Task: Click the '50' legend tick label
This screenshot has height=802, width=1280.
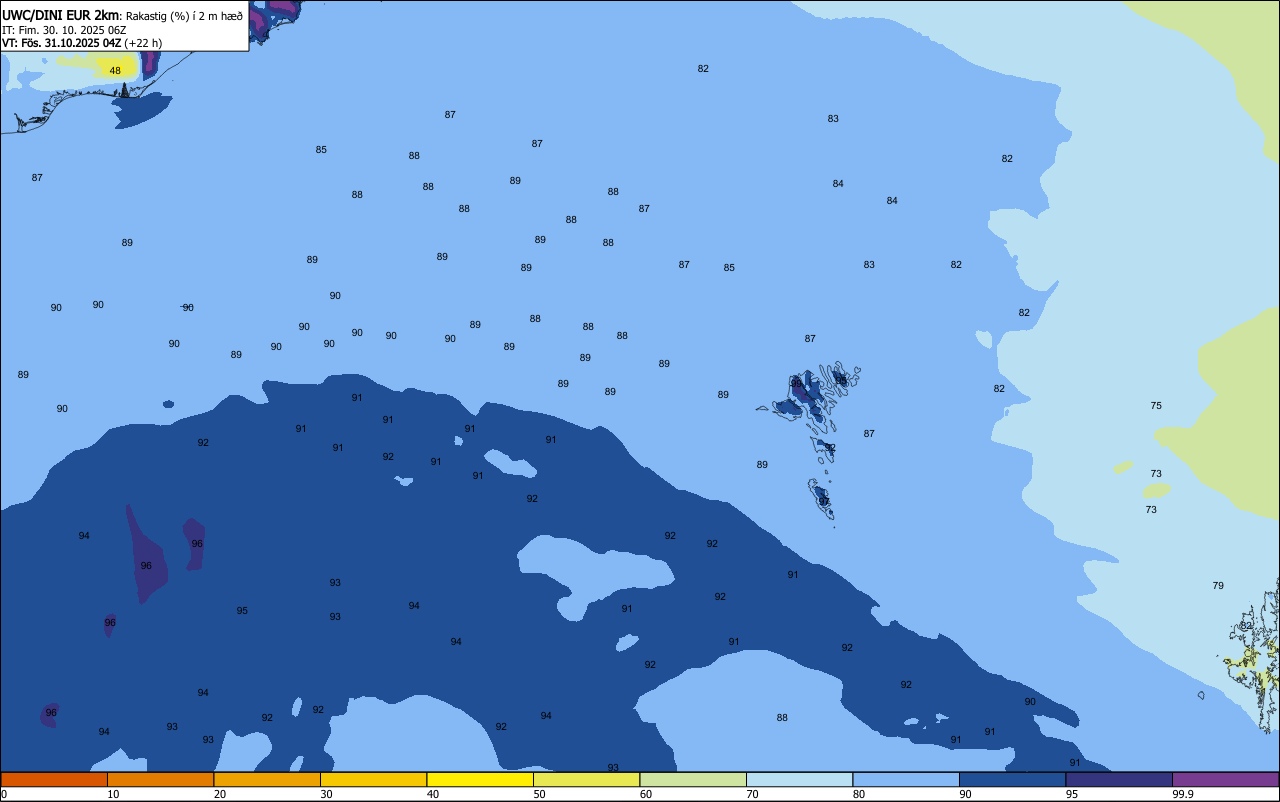Action: pyautogui.click(x=539, y=794)
